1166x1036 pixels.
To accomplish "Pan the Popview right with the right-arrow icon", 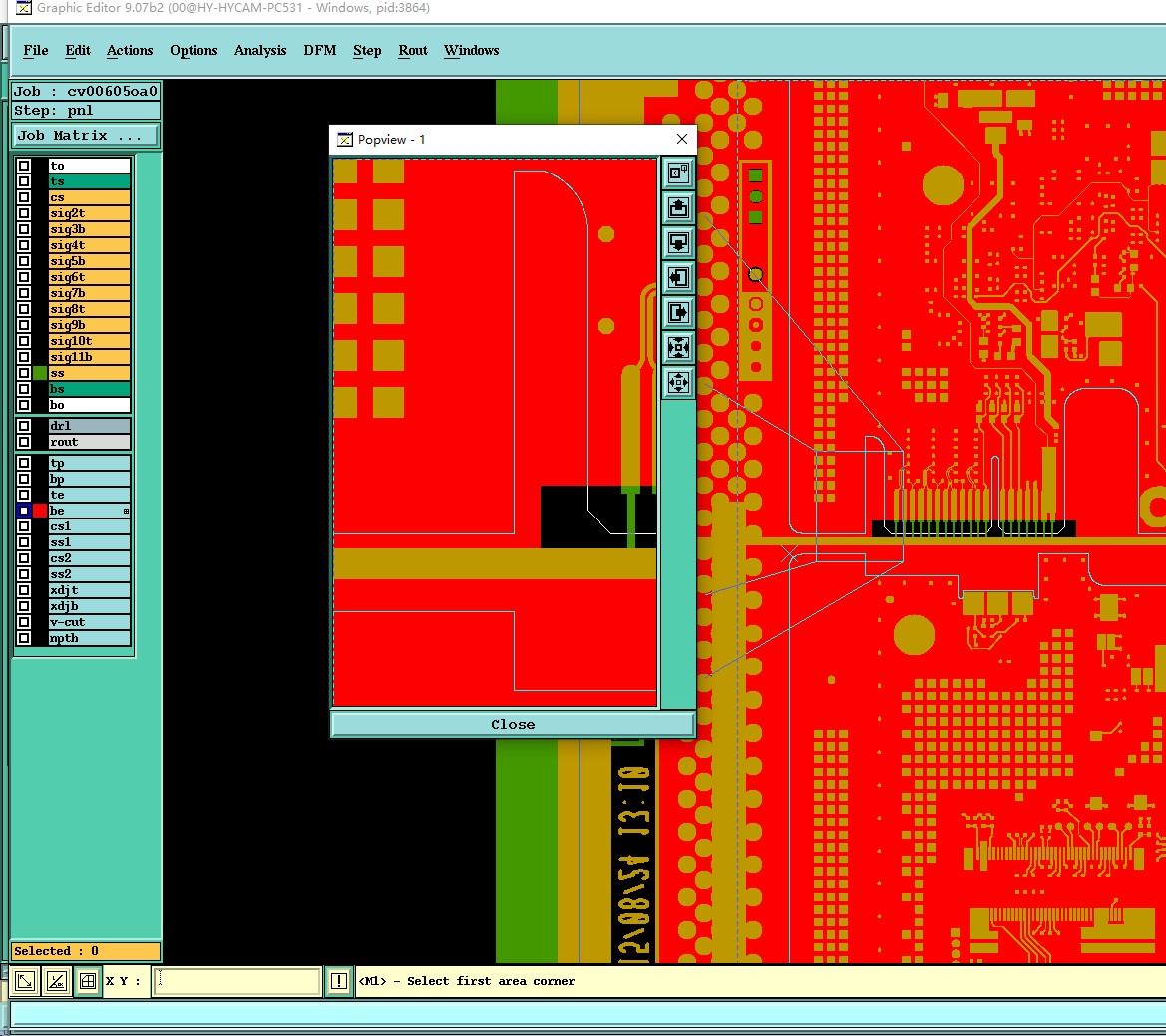I will 678,313.
